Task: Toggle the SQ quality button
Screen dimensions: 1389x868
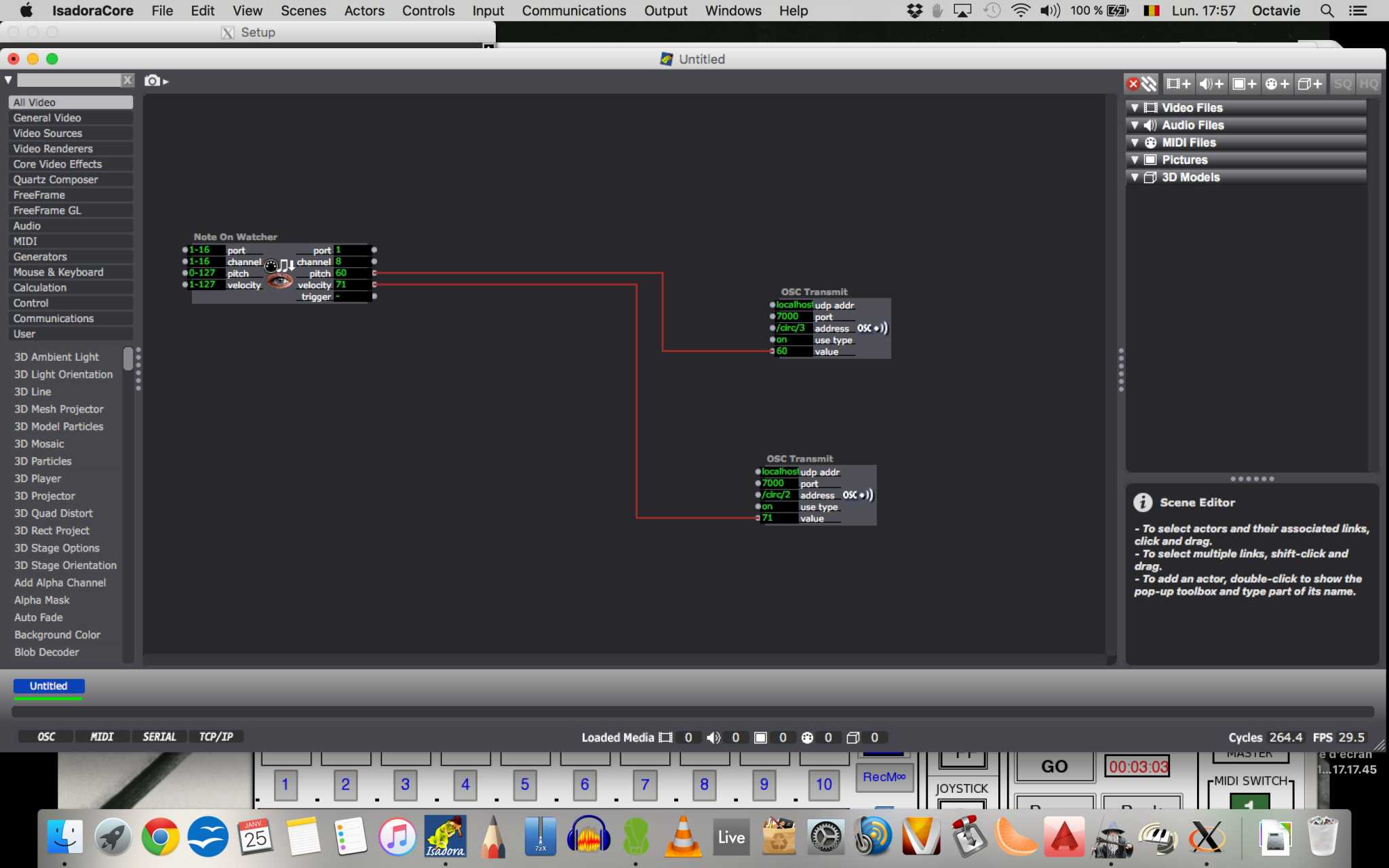Action: point(1342,83)
